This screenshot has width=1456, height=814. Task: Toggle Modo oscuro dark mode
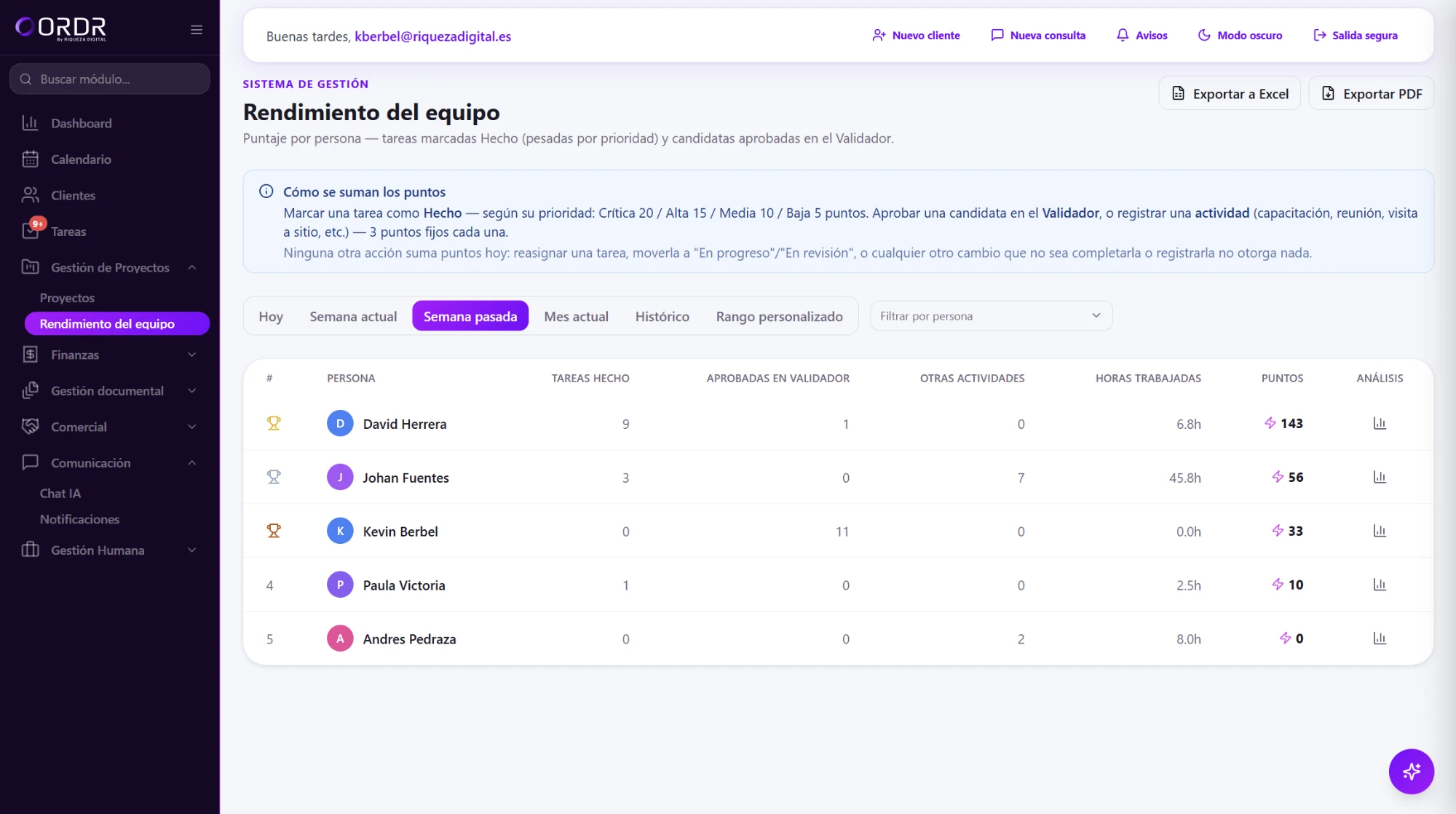point(1240,36)
